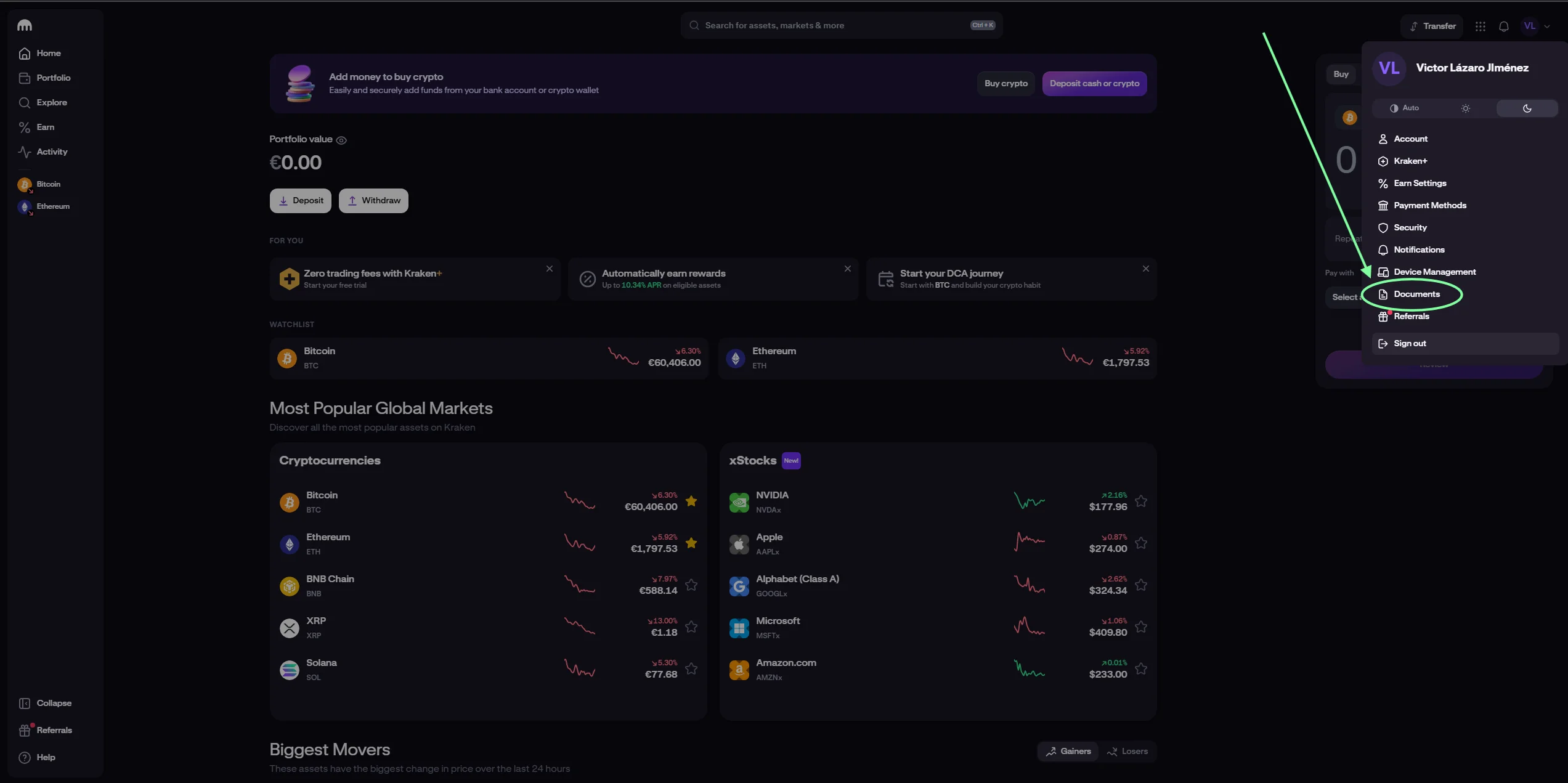The width and height of the screenshot is (1568, 783).
Task: Switch theme to light mode
Action: click(x=1466, y=108)
